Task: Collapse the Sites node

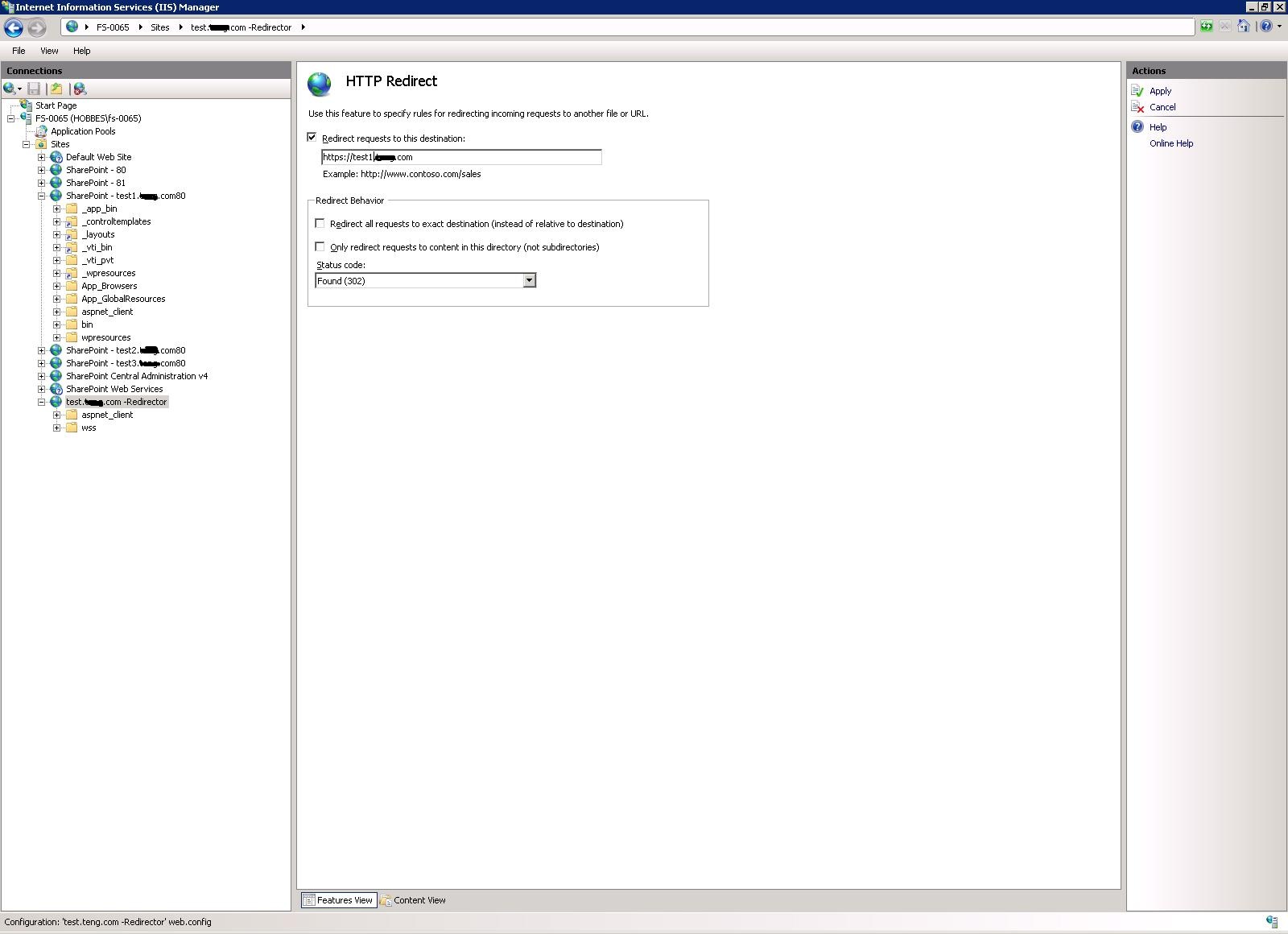Action: [27, 144]
